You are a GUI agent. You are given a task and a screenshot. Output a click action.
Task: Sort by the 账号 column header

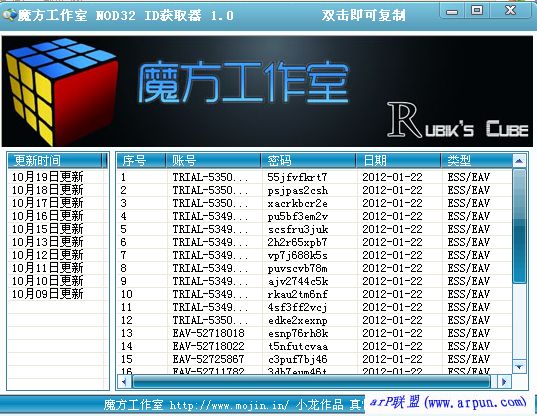[x=214, y=160]
